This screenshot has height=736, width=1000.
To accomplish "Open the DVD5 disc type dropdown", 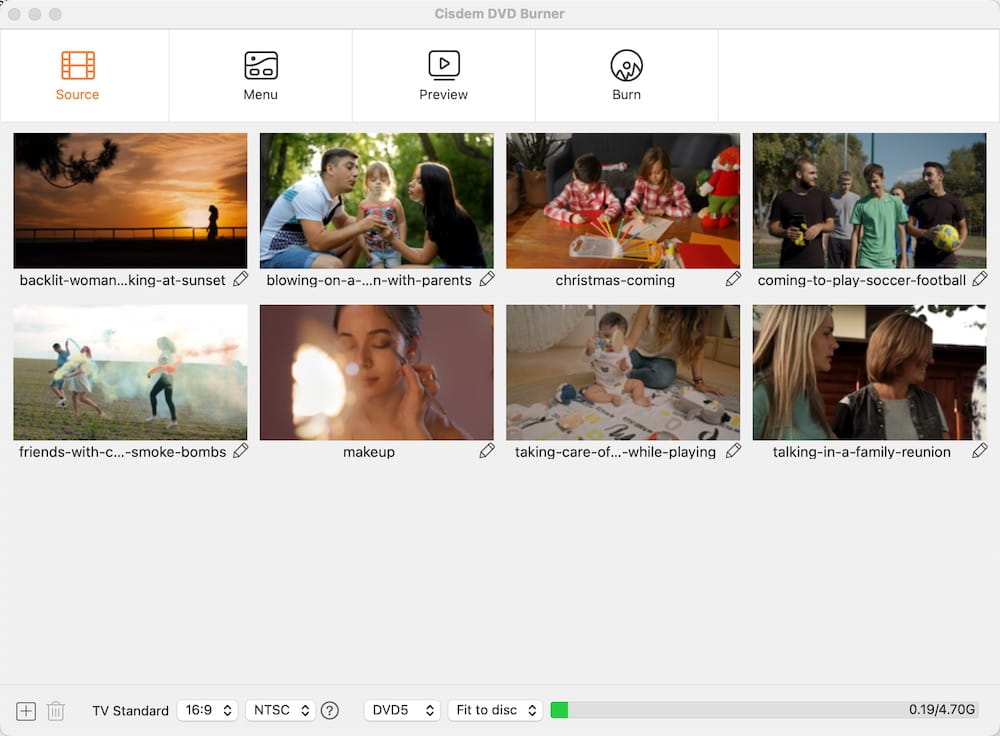I will coord(402,710).
